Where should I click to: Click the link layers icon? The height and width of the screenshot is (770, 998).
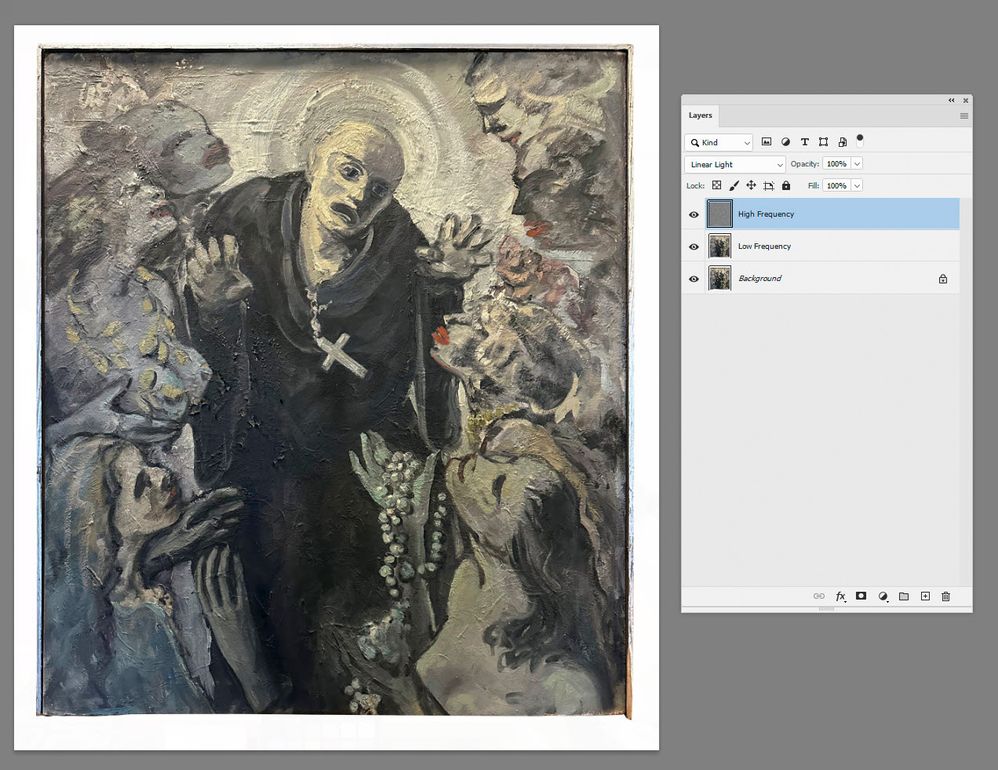(819, 596)
